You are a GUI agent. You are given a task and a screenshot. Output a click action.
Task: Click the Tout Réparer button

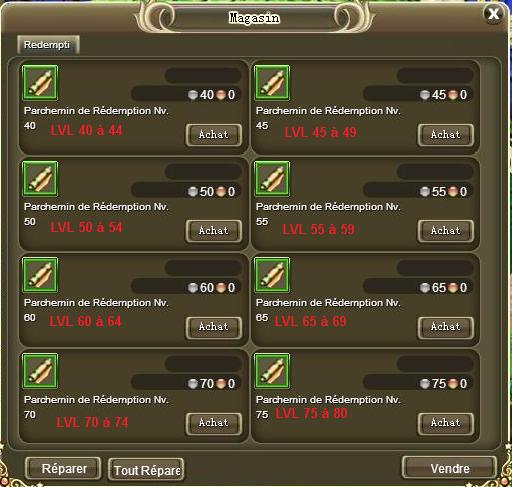[146, 469]
